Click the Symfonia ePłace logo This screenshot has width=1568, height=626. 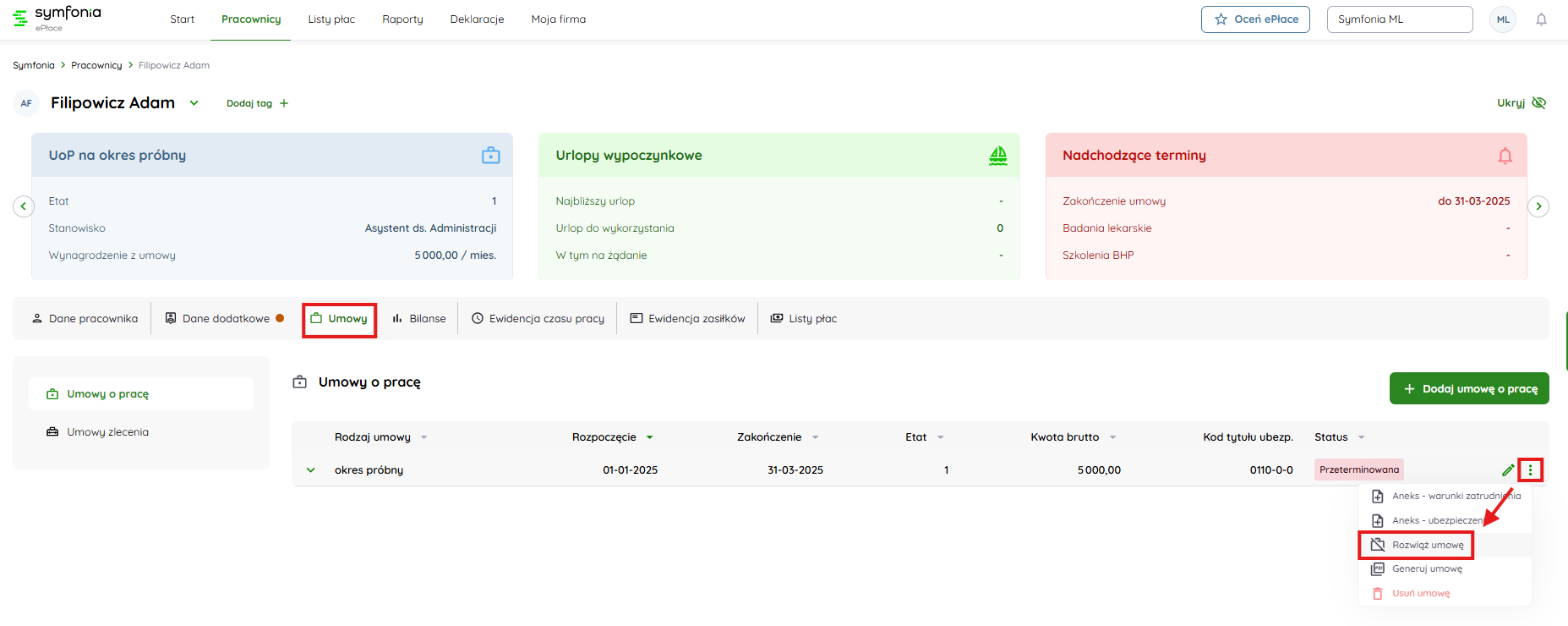pos(57,18)
